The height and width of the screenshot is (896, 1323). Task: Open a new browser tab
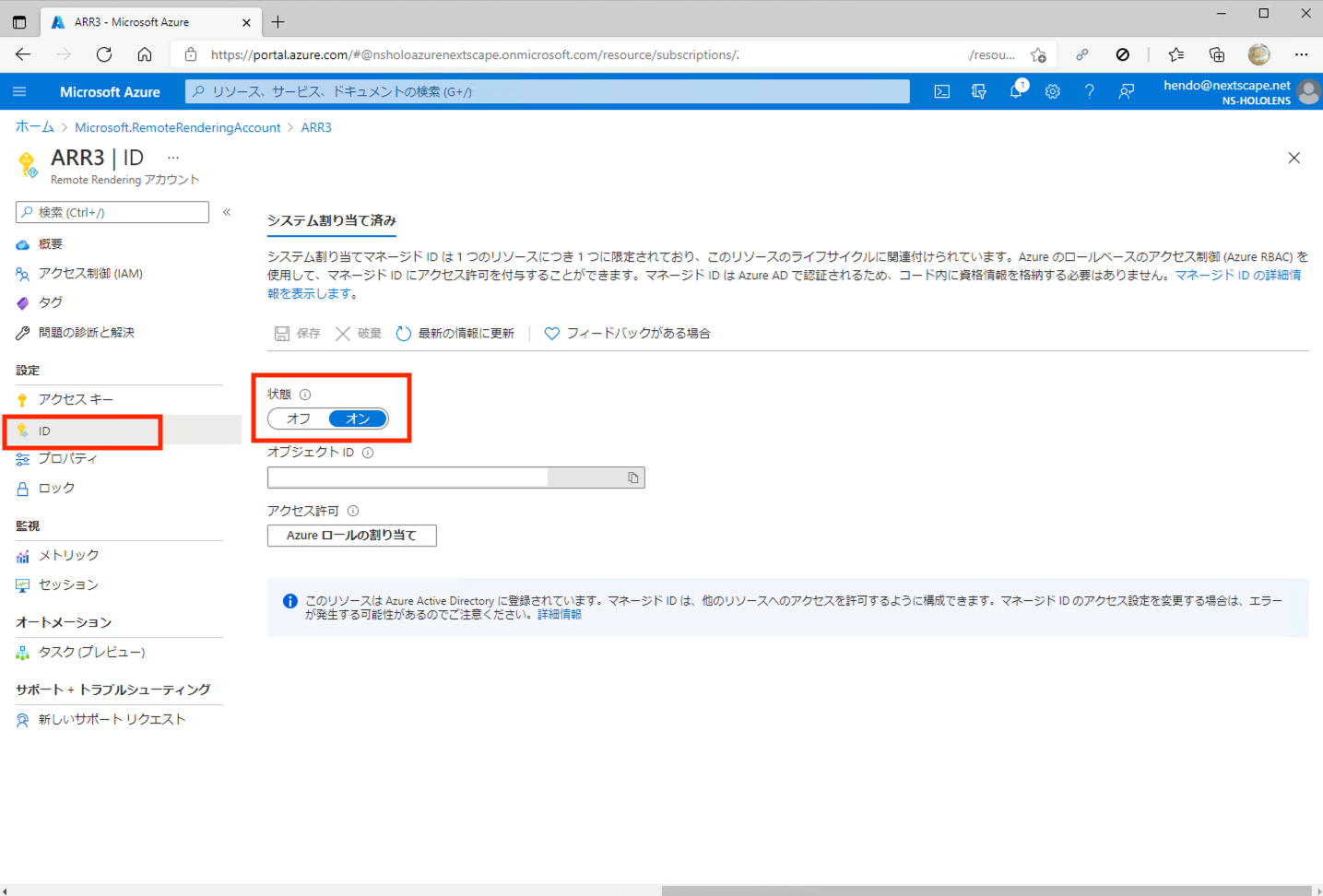278,21
